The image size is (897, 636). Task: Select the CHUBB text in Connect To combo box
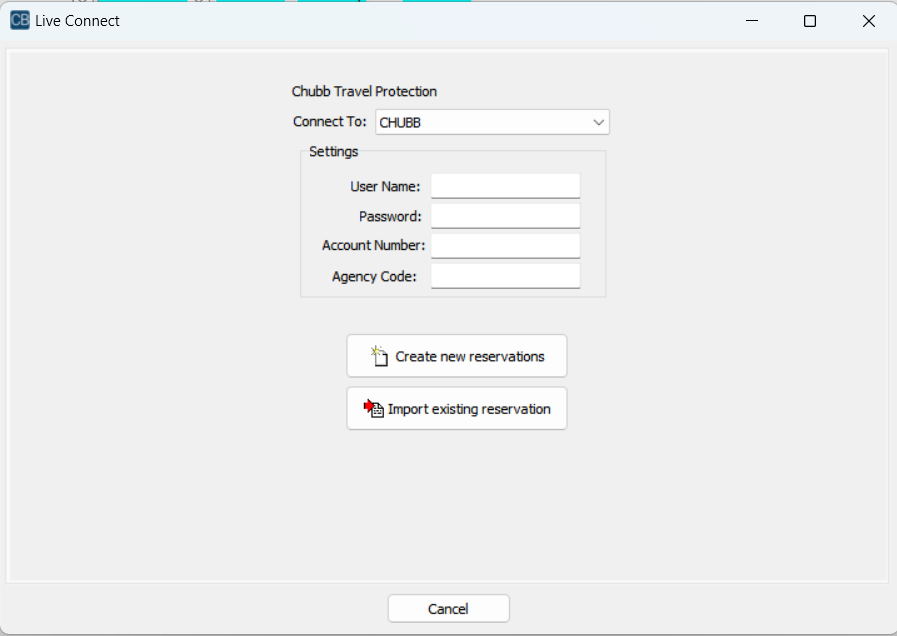pyautogui.click(x=400, y=123)
